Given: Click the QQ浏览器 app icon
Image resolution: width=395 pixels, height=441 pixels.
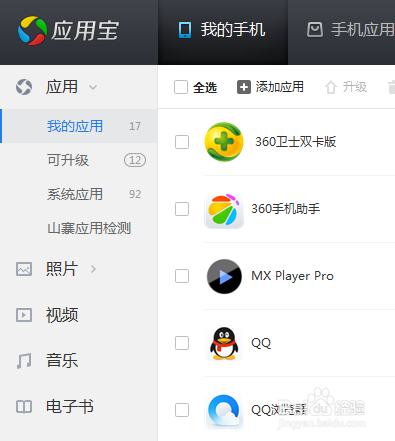Looking at the screenshot, I should 224,411.
